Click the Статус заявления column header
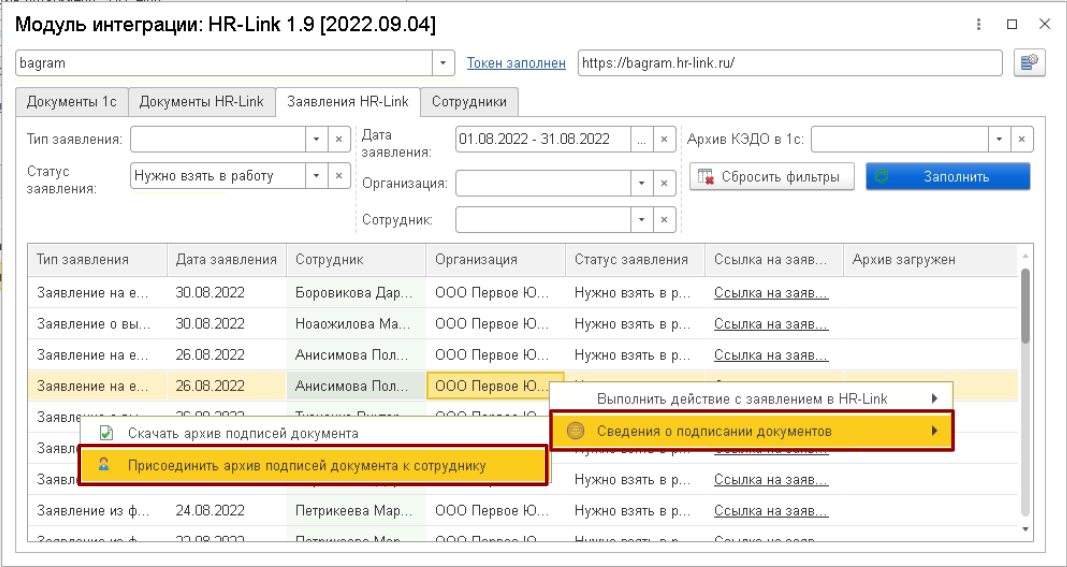The image size is (1067, 567). (x=636, y=260)
